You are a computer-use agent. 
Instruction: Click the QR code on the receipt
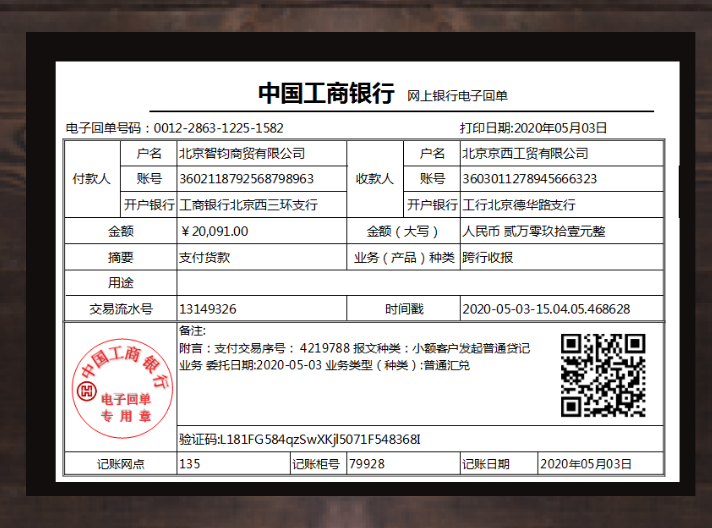pyautogui.click(x=603, y=375)
